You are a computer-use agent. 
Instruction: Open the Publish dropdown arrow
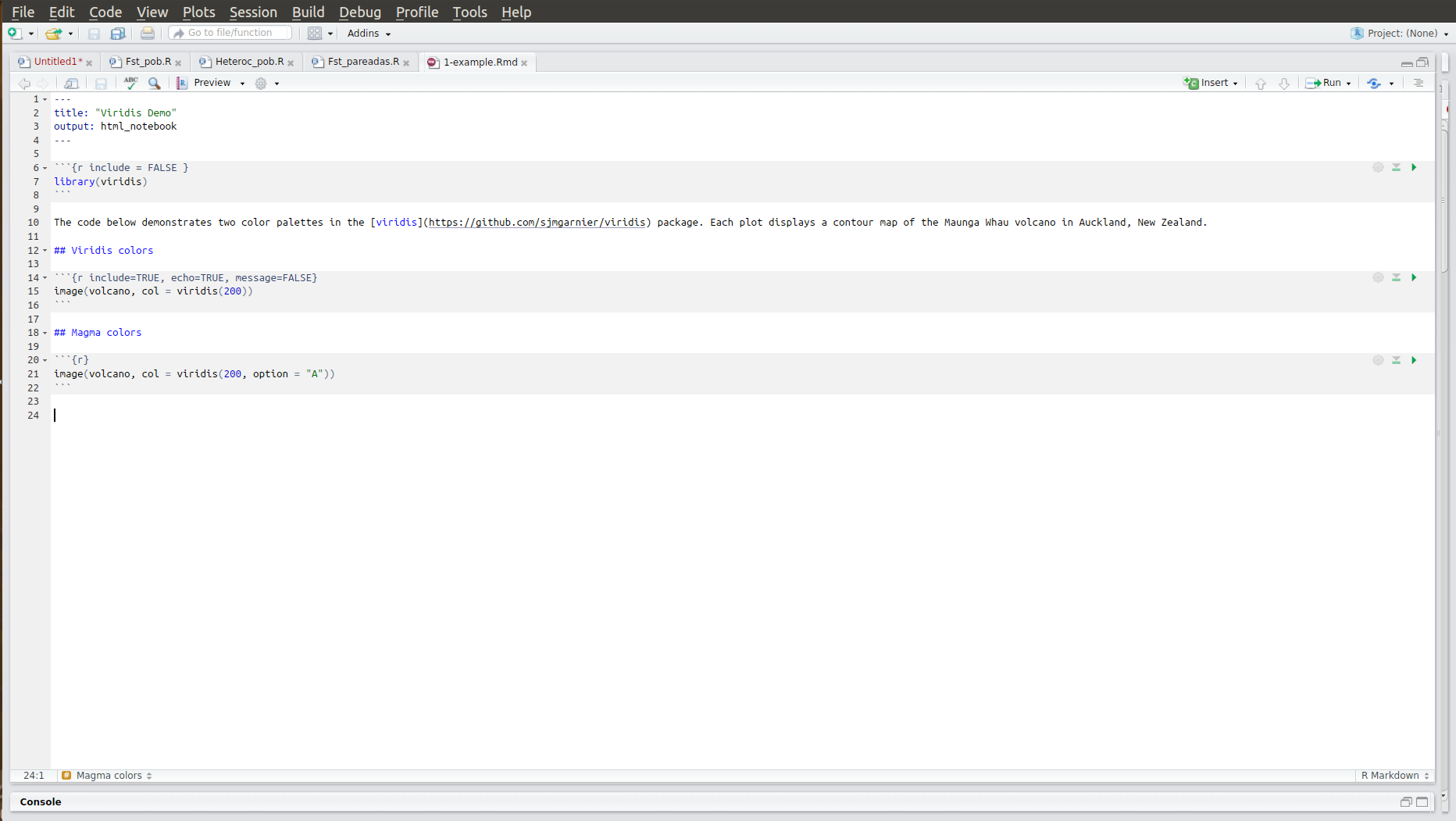pos(1391,84)
